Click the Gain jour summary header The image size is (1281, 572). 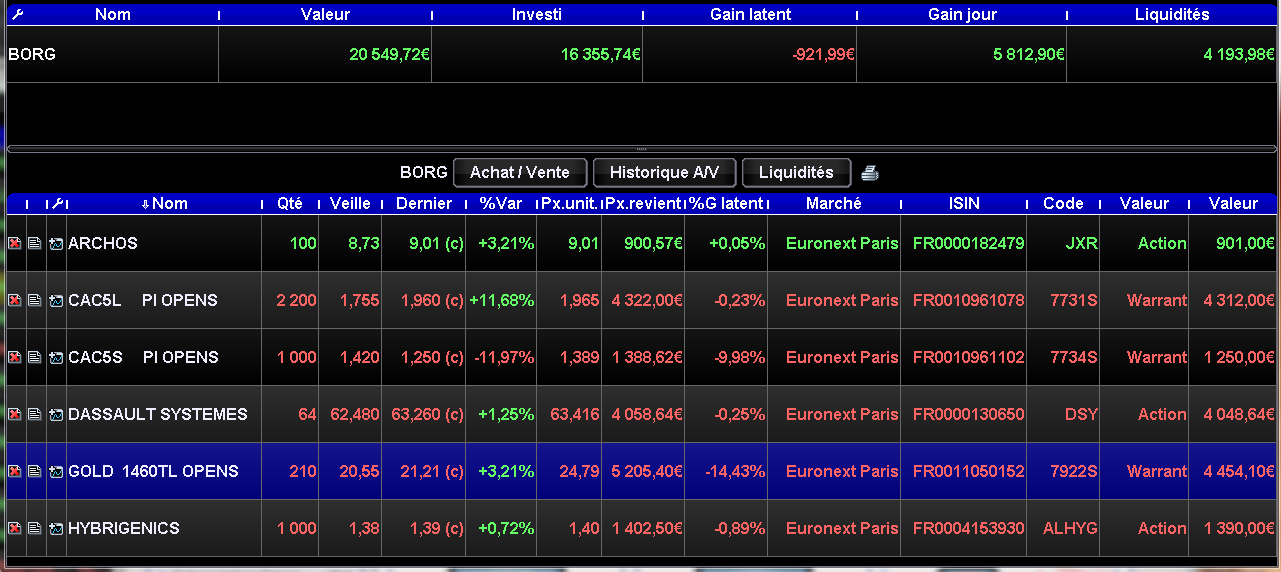click(x=962, y=14)
